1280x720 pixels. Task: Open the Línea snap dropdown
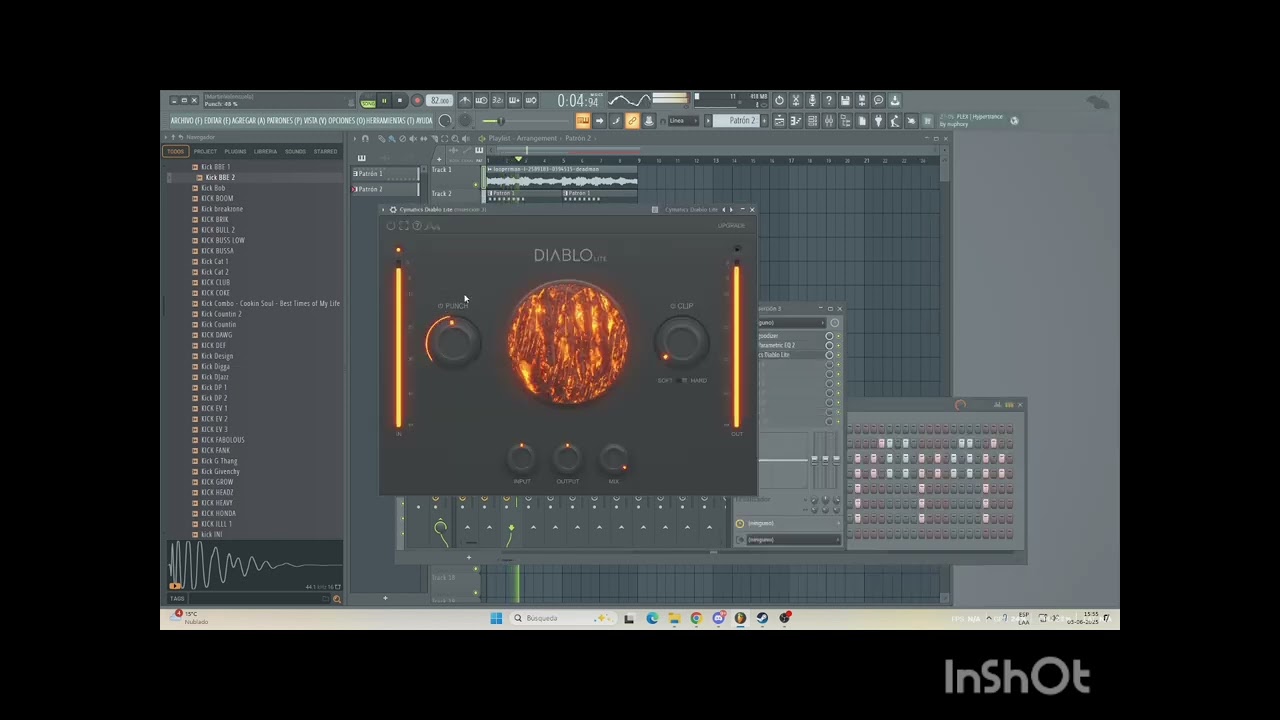click(x=683, y=121)
